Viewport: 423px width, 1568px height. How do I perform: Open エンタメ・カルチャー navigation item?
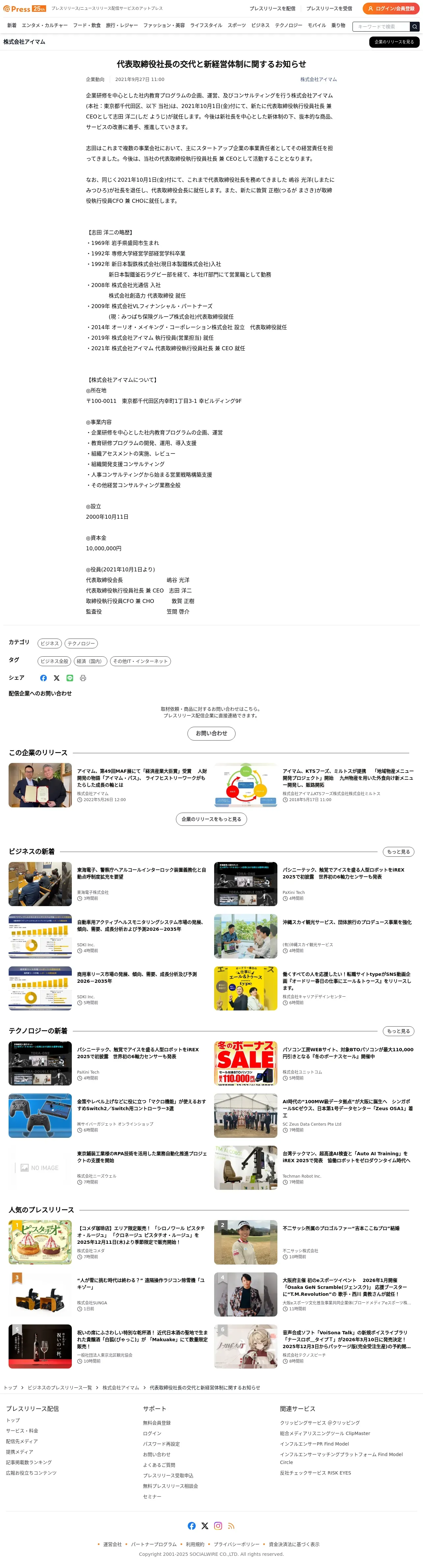point(44,26)
